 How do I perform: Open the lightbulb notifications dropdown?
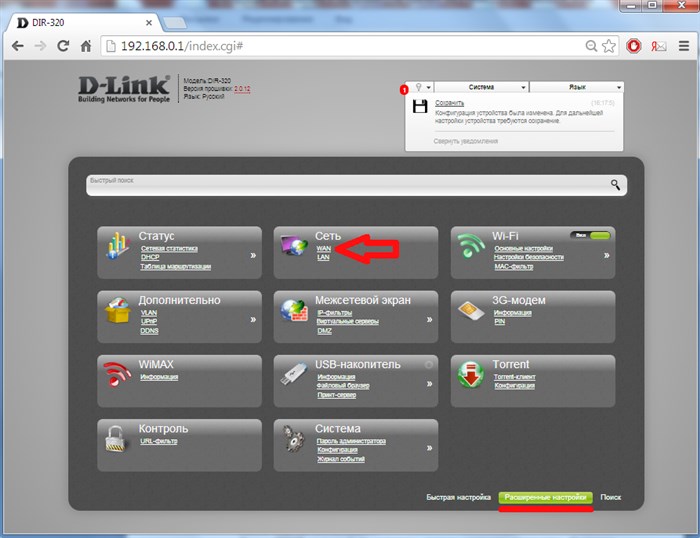click(x=422, y=87)
